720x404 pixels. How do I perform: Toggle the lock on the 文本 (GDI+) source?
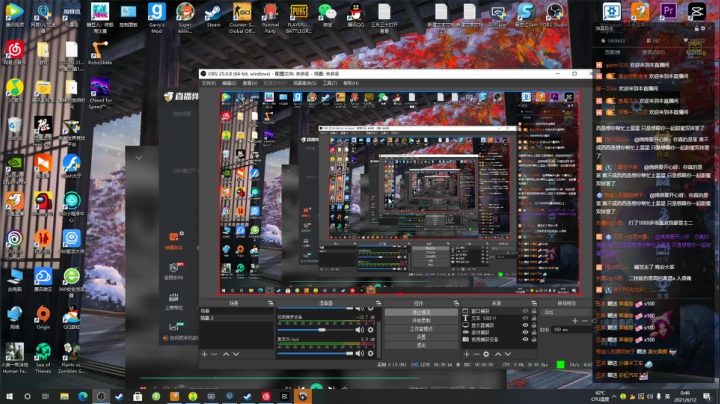pyautogui.click(x=534, y=318)
